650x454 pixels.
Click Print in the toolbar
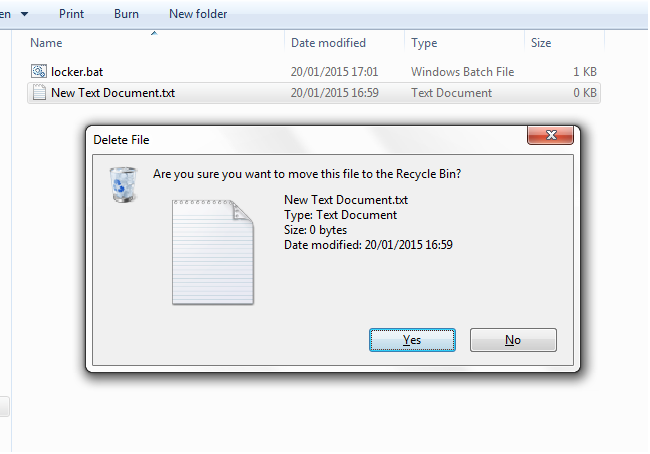pyautogui.click(x=71, y=14)
